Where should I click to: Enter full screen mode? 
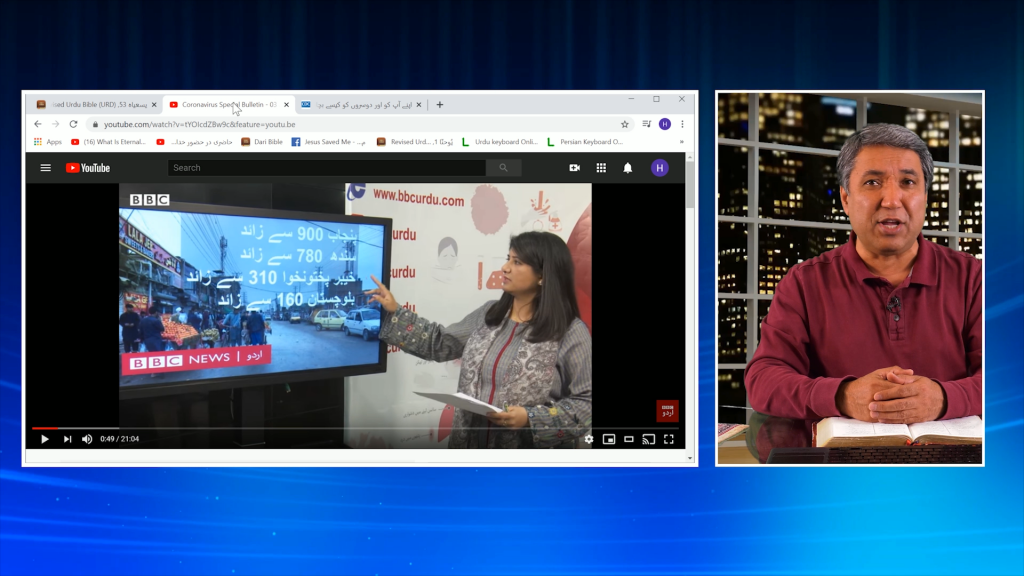click(x=669, y=439)
